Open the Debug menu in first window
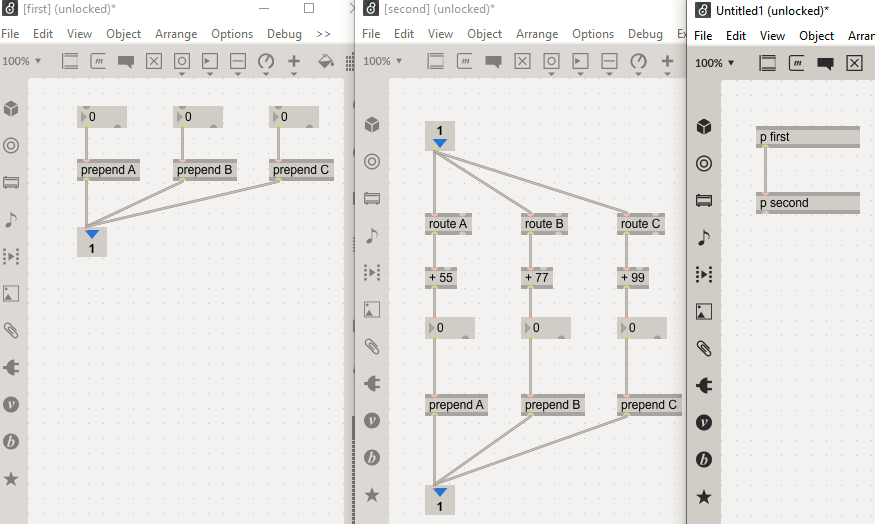The width and height of the screenshot is (875, 524). 284,34
